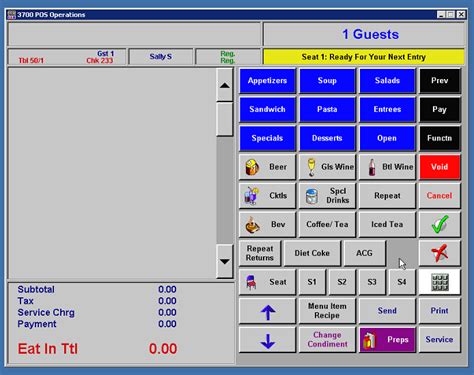Select seat S3

click(x=372, y=282)
